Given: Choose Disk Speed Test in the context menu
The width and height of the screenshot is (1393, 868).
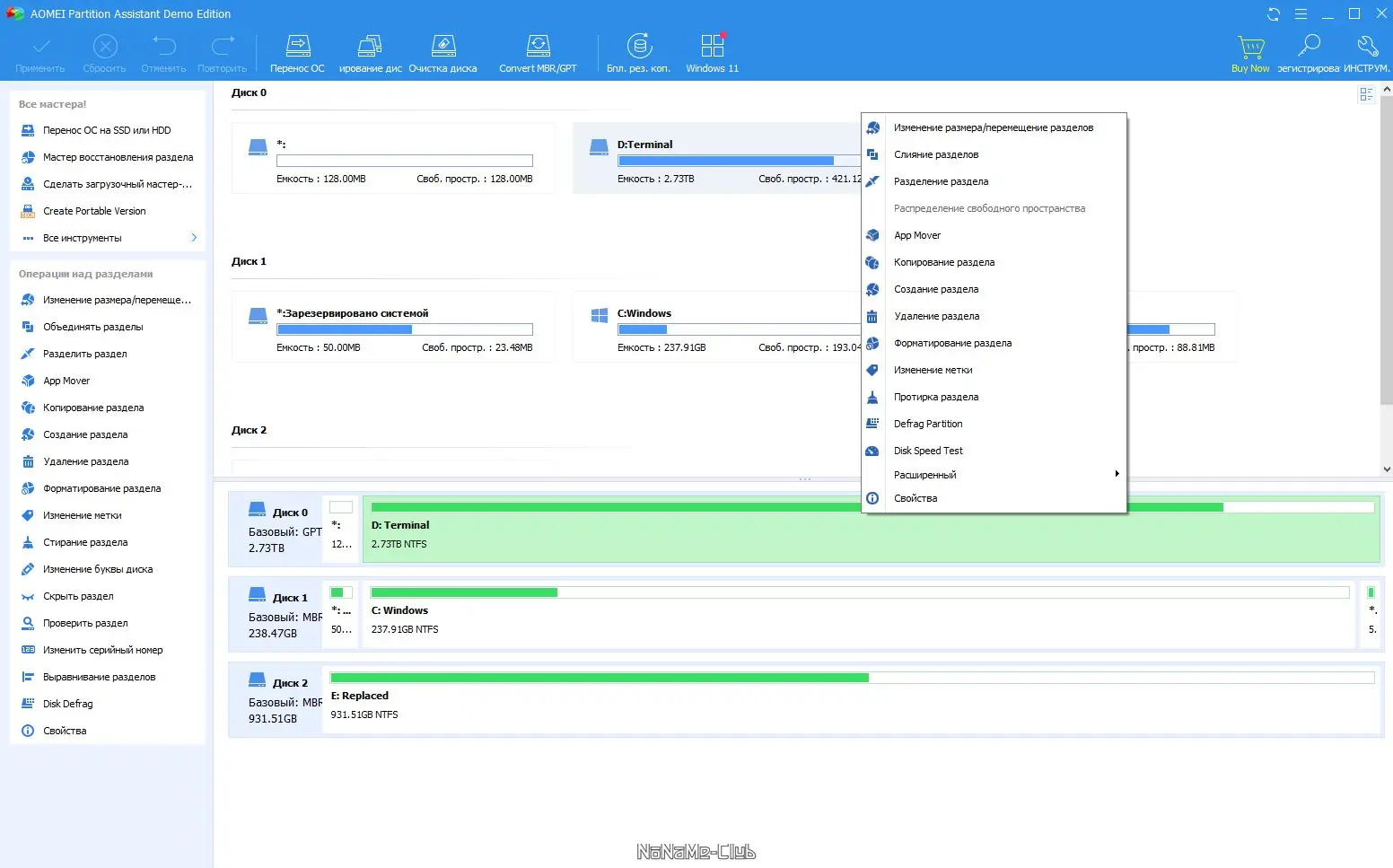Looking at the screenshot, I should 994,451.
